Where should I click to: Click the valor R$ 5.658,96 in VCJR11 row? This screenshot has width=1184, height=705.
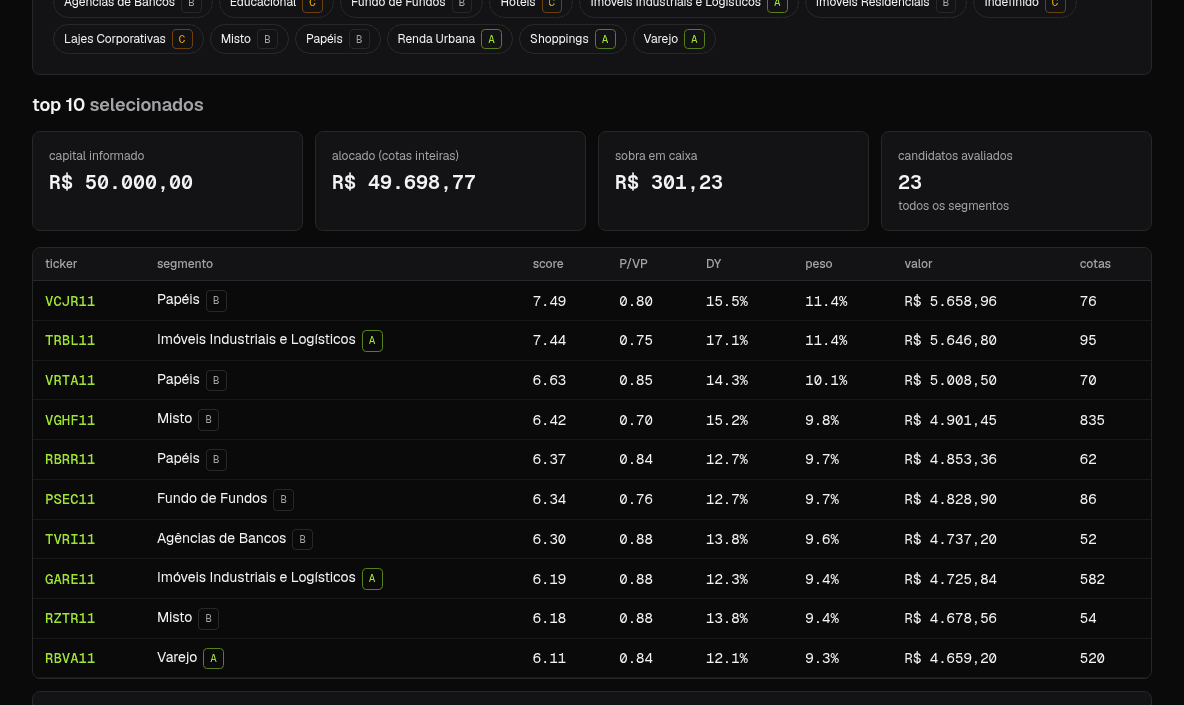point(951,301)
